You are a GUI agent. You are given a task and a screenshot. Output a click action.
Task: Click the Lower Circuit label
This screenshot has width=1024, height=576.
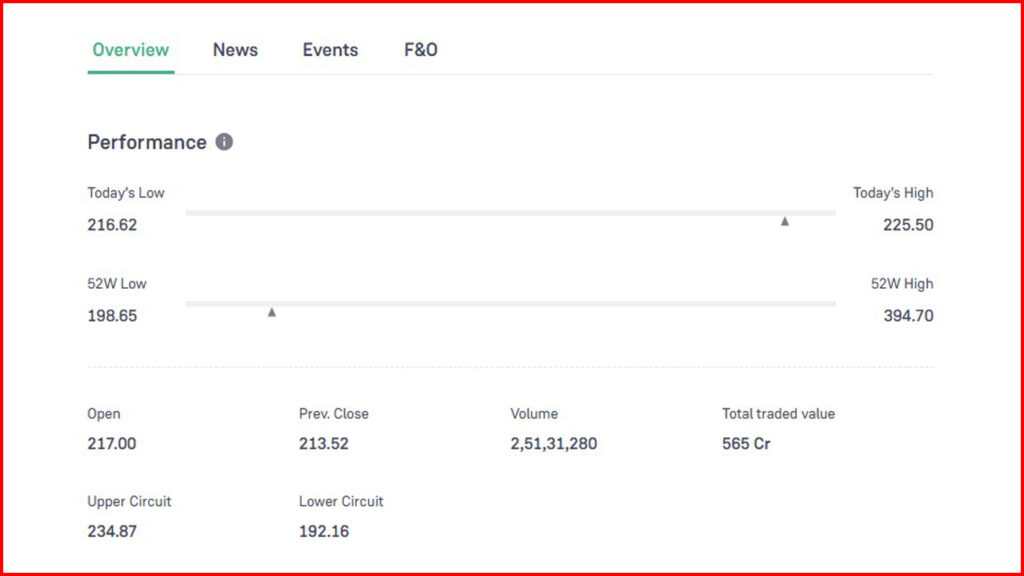coord(341,501)
